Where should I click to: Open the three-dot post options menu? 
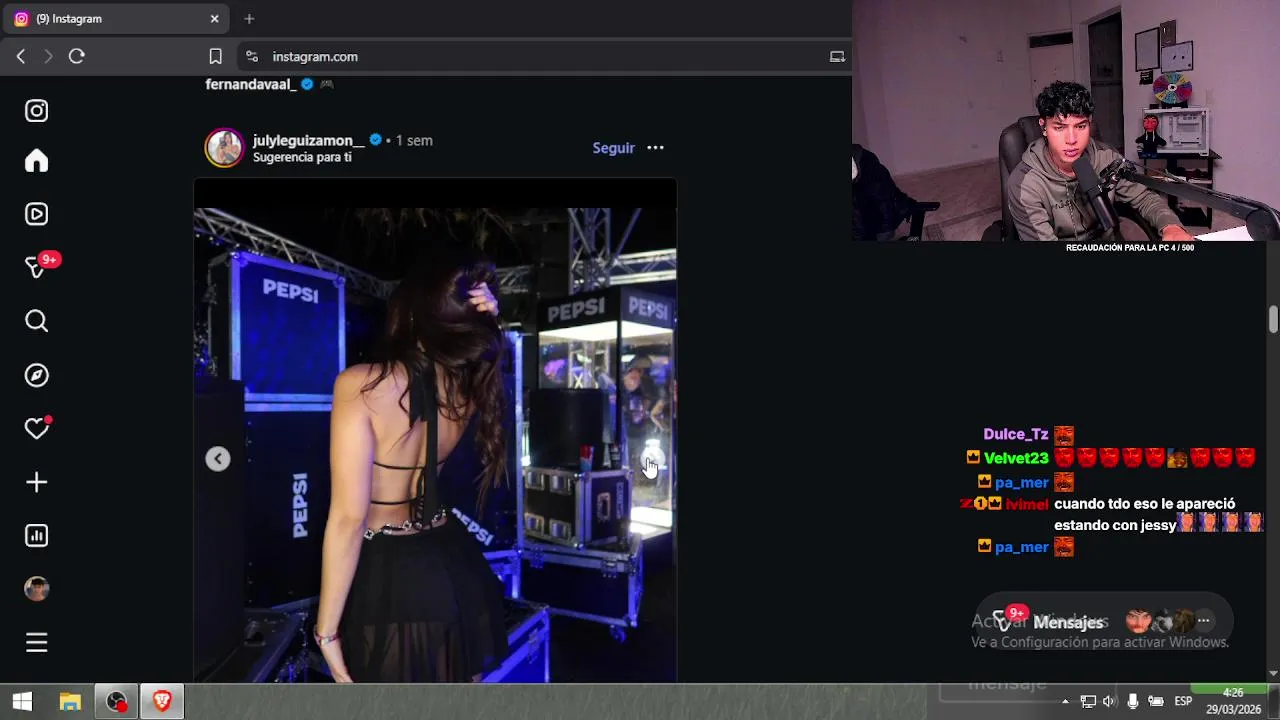coord(655,148)
